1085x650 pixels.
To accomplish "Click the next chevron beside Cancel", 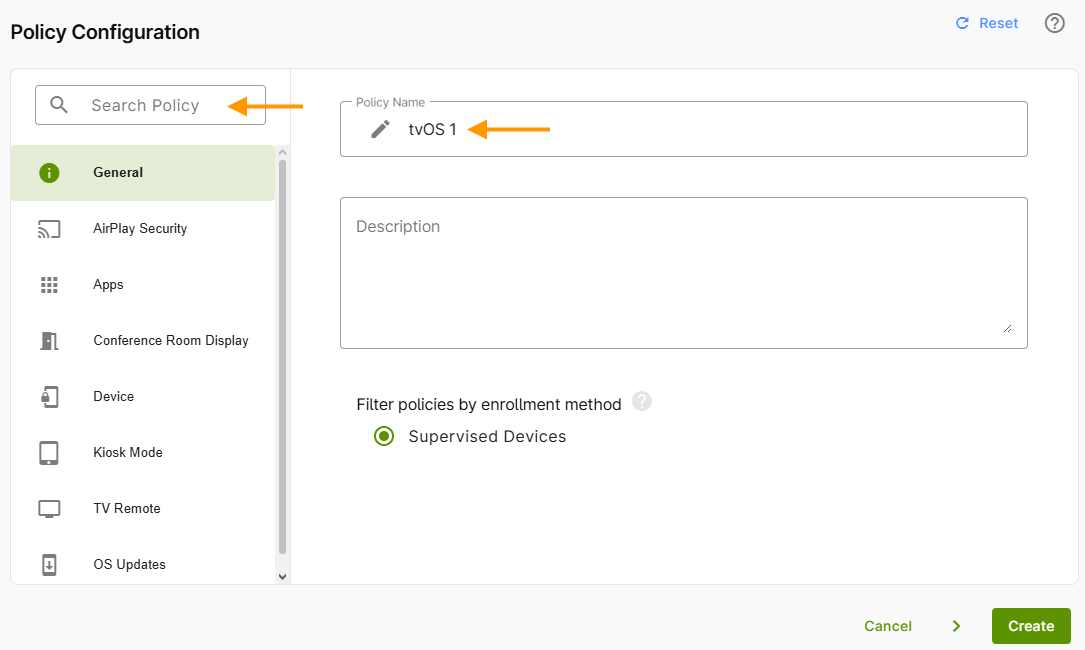I will pos(956,626).
